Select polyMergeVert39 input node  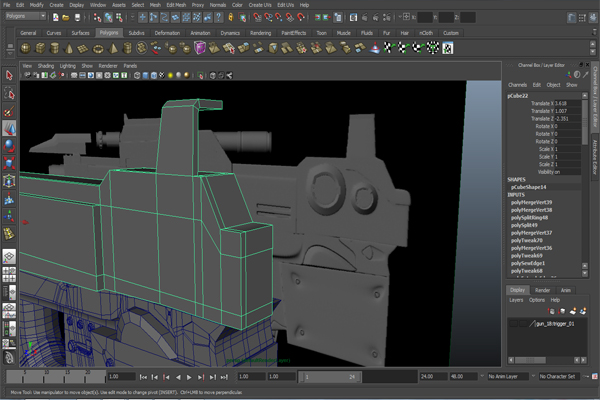pyautogui.click(x=531, y=202)
